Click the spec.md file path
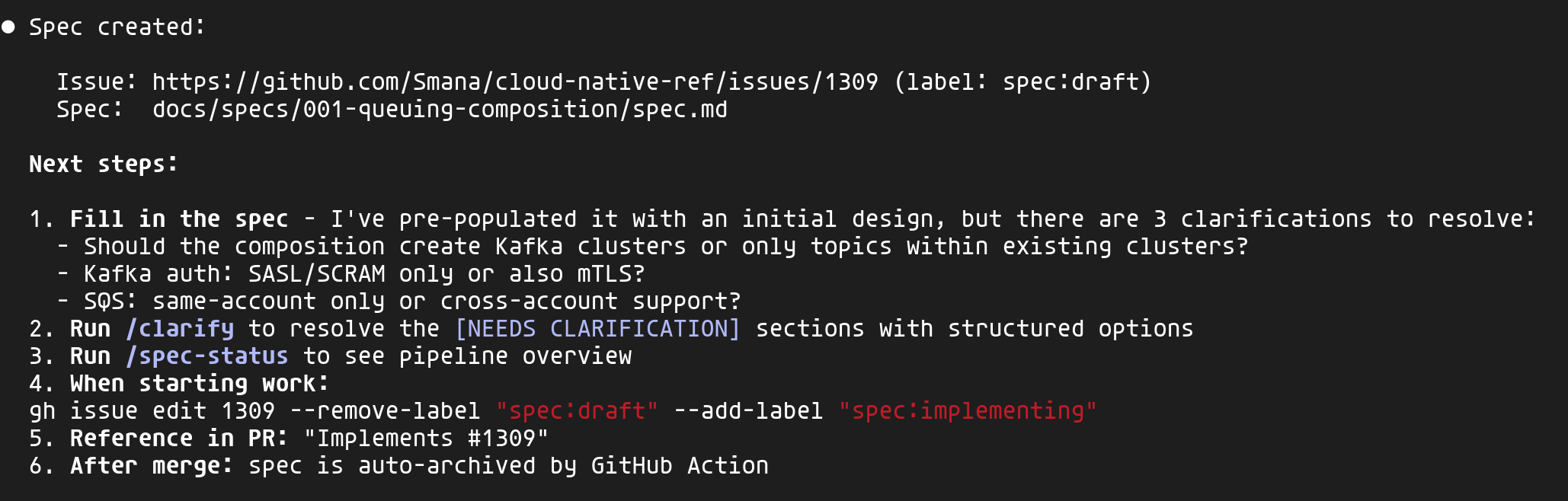 [x=440, y=110]
